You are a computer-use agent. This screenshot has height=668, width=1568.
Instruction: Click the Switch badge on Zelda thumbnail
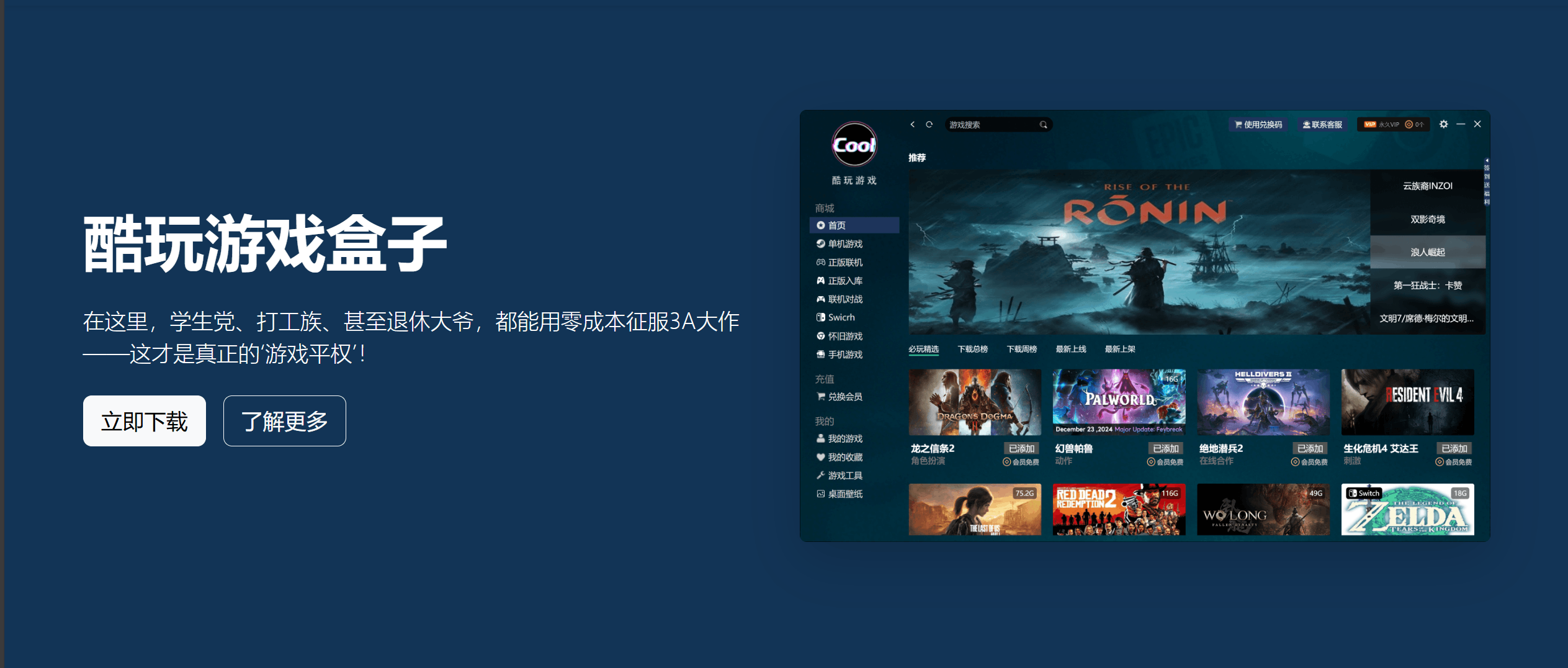[x=1363, y=494]
